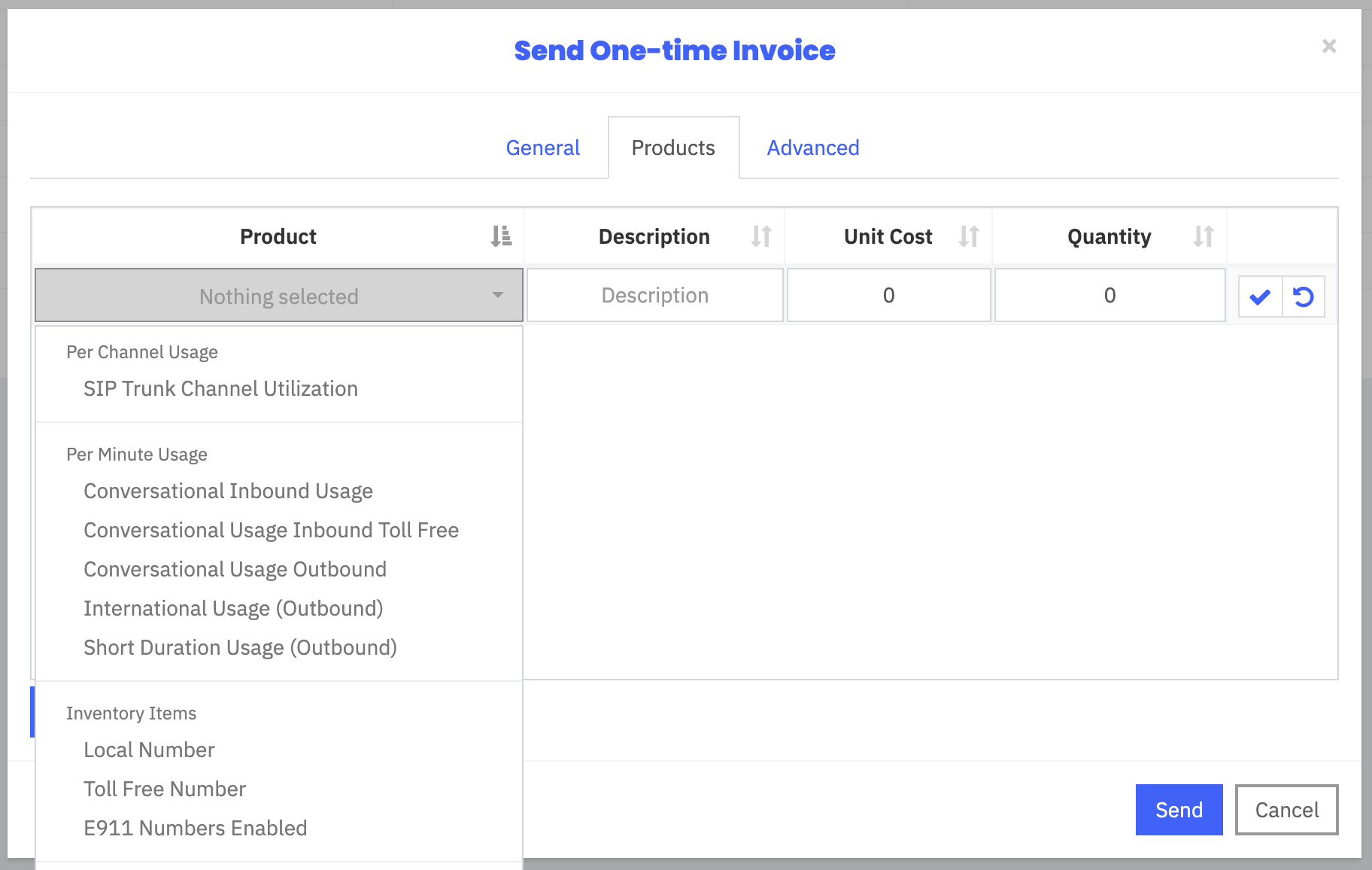Viewport: 1372px width, 870px height.
Task: Close the Send One-time Invoice dialog
Action: point(1329,46)
